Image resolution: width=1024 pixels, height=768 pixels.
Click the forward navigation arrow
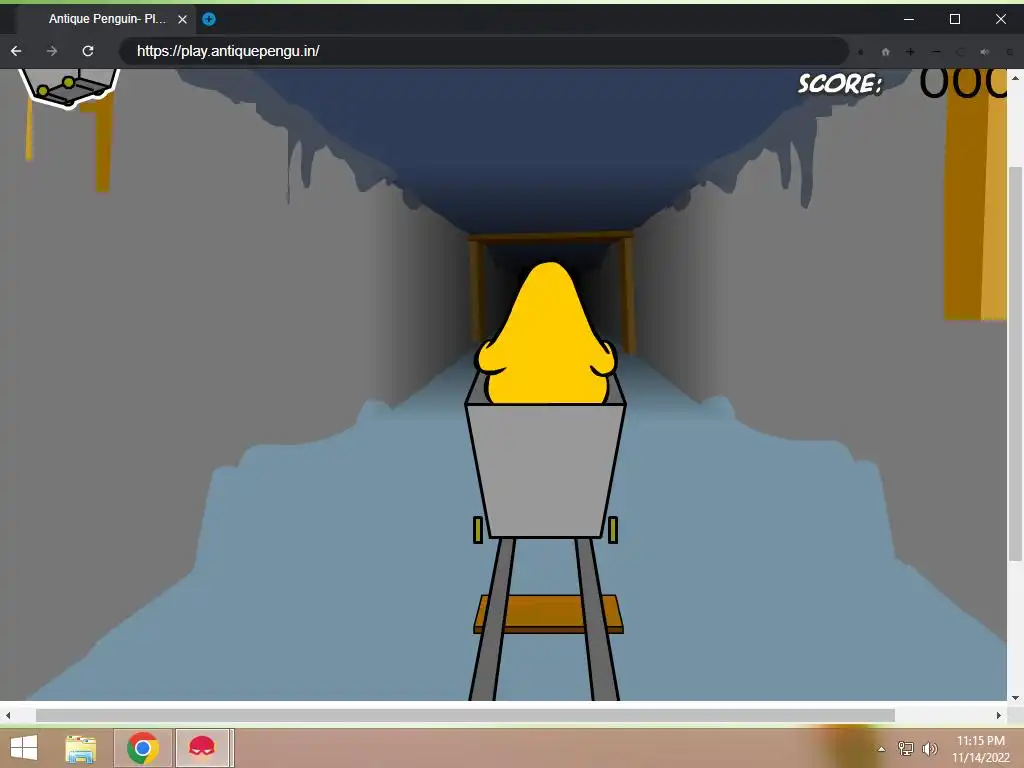pos(52,51)
